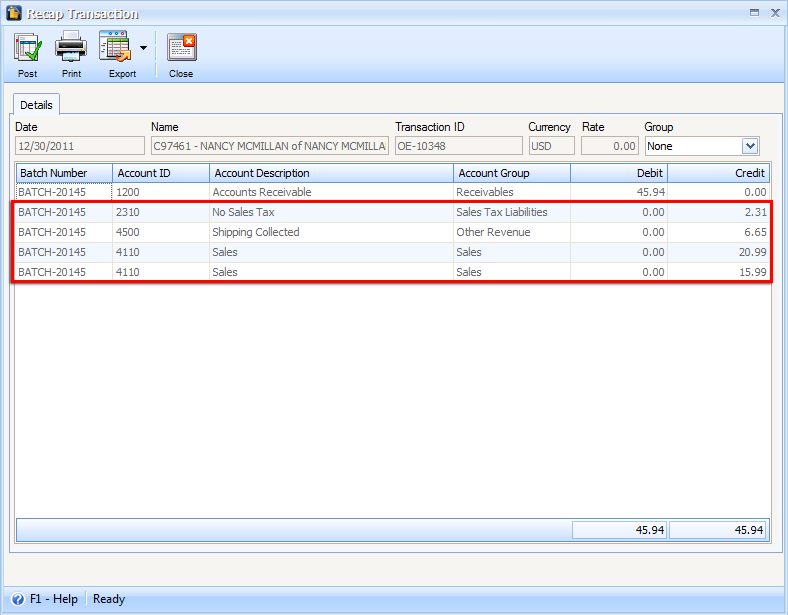Click the Print toolbar icon
The height and width of the screenshot is (615, 788).
point(71,48)
